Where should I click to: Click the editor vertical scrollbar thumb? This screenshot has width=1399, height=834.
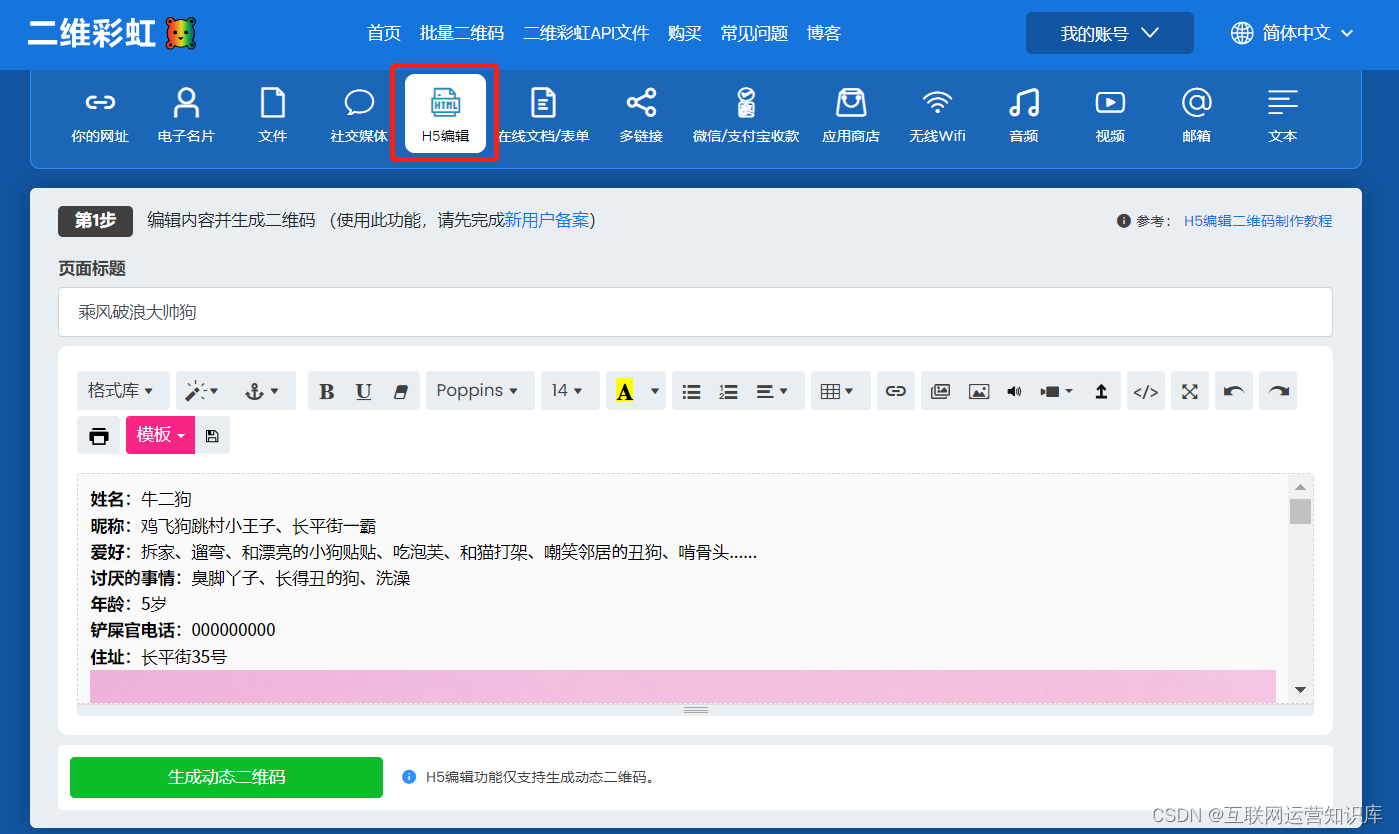pos(1300,511)
